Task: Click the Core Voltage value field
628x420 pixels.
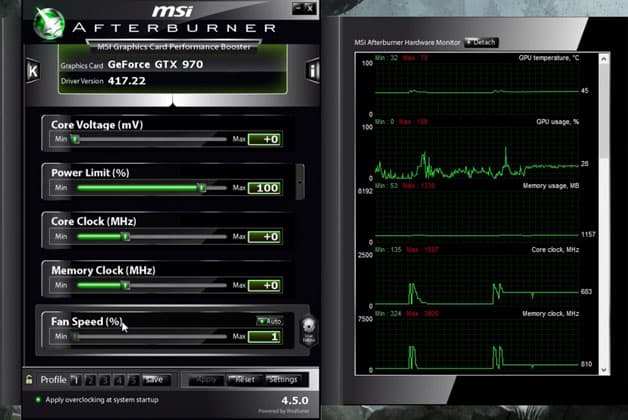Action: (264, 139)
